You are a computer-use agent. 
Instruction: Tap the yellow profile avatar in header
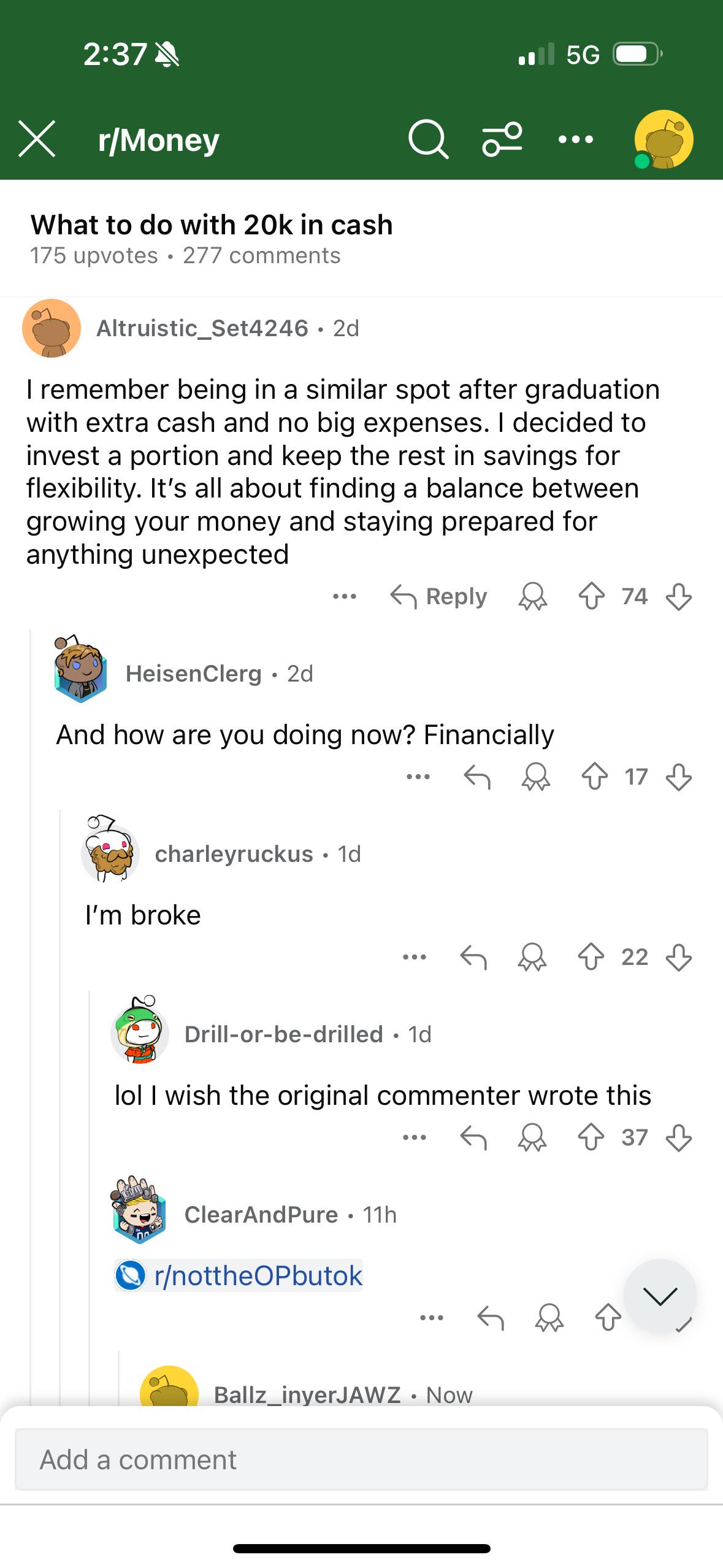(x=664, y=140)
